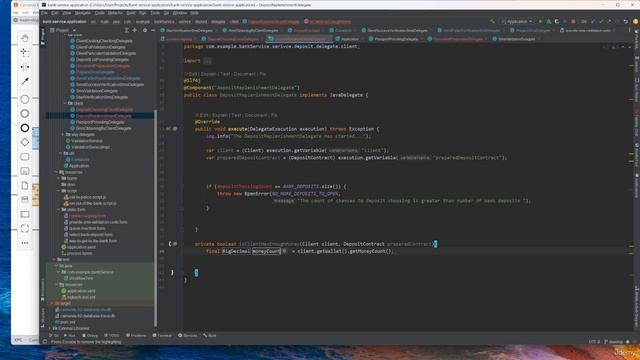Click the Project panel vertical scrollbar
The height and width of the screenshot is (360, 640).
[x=156, y=218]
